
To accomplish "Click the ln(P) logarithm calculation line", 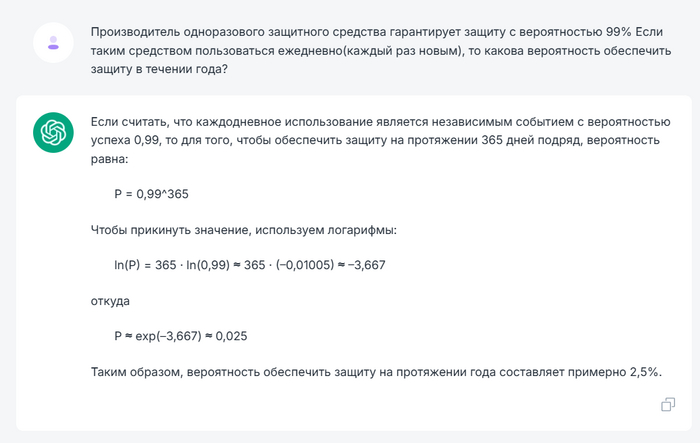I will click(x=250, y=265).
